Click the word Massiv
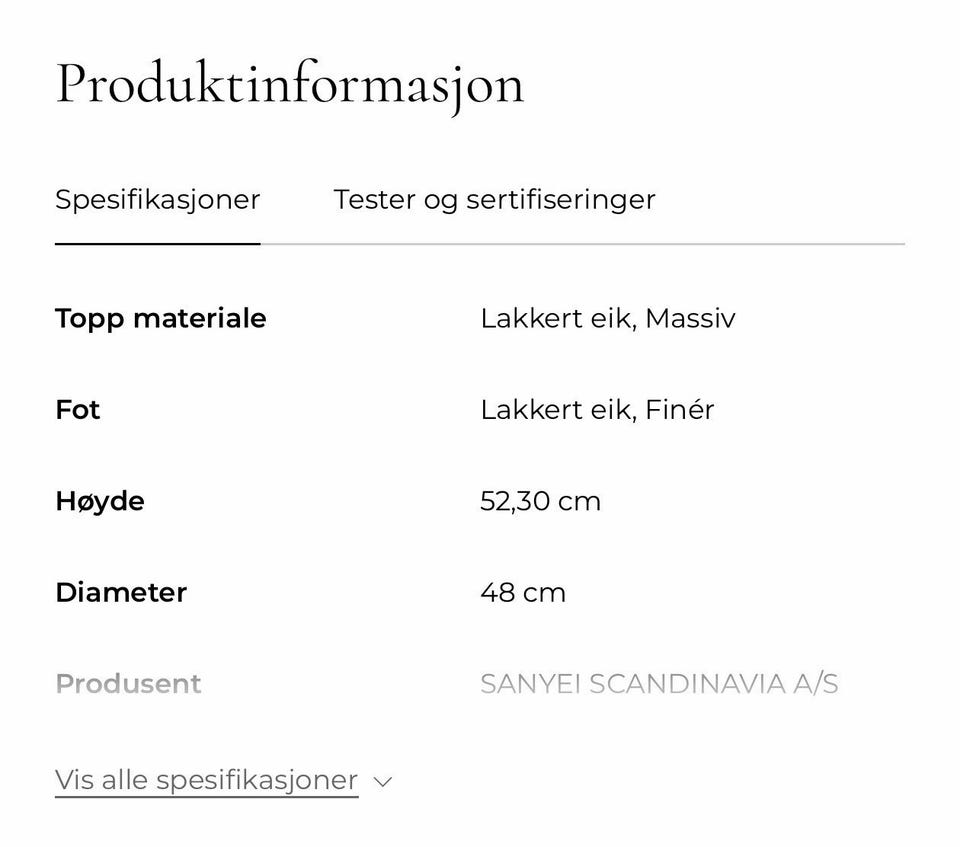 tap(690, 318)
